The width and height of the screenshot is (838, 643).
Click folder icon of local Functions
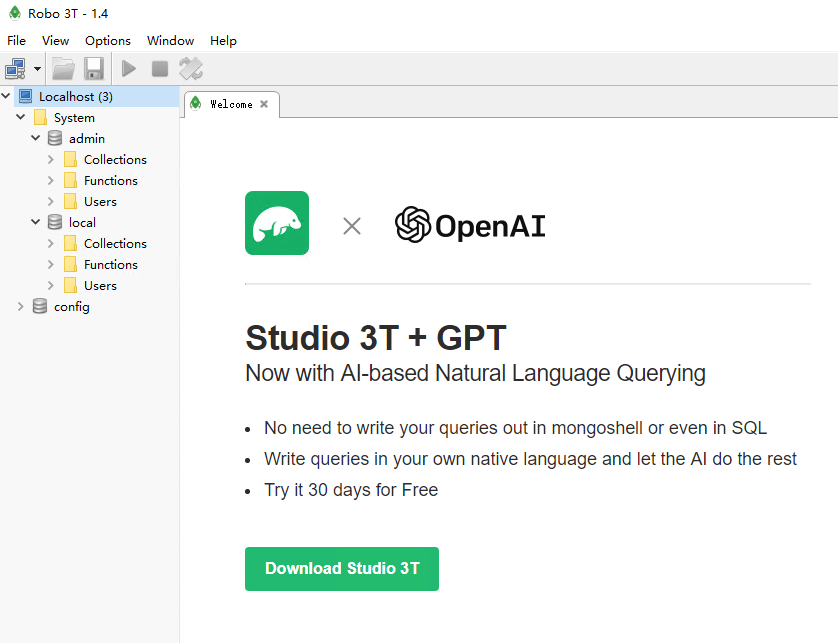(x=70, y=264)
